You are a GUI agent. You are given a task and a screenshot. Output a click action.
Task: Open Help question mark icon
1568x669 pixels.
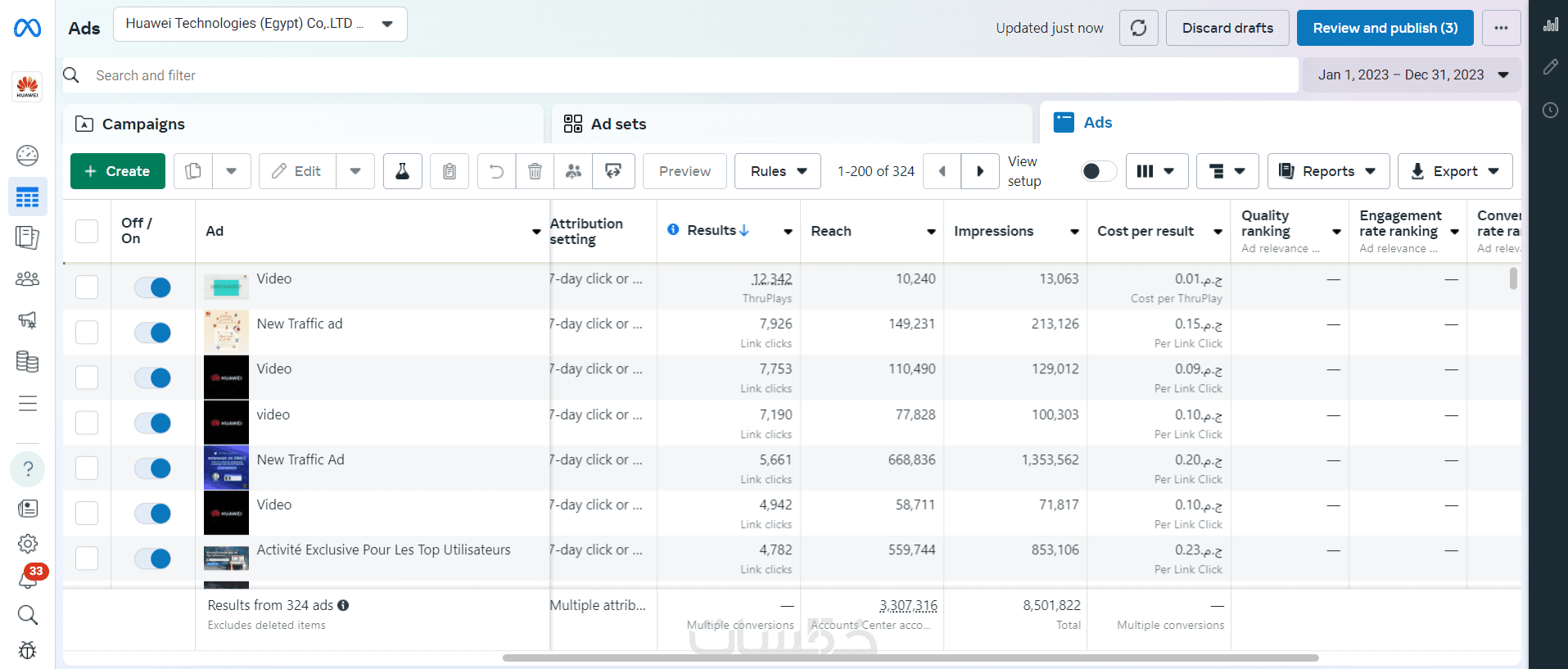[27, 468]
